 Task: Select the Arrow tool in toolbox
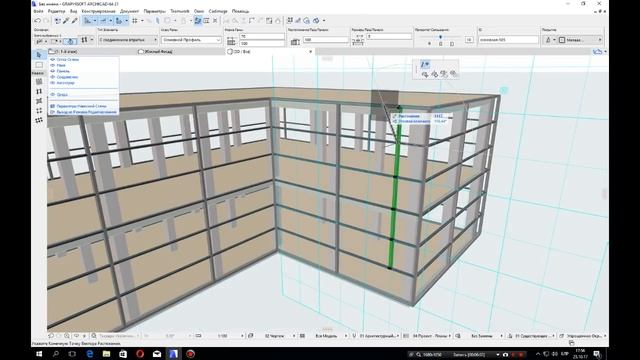(x=39, y=54)
